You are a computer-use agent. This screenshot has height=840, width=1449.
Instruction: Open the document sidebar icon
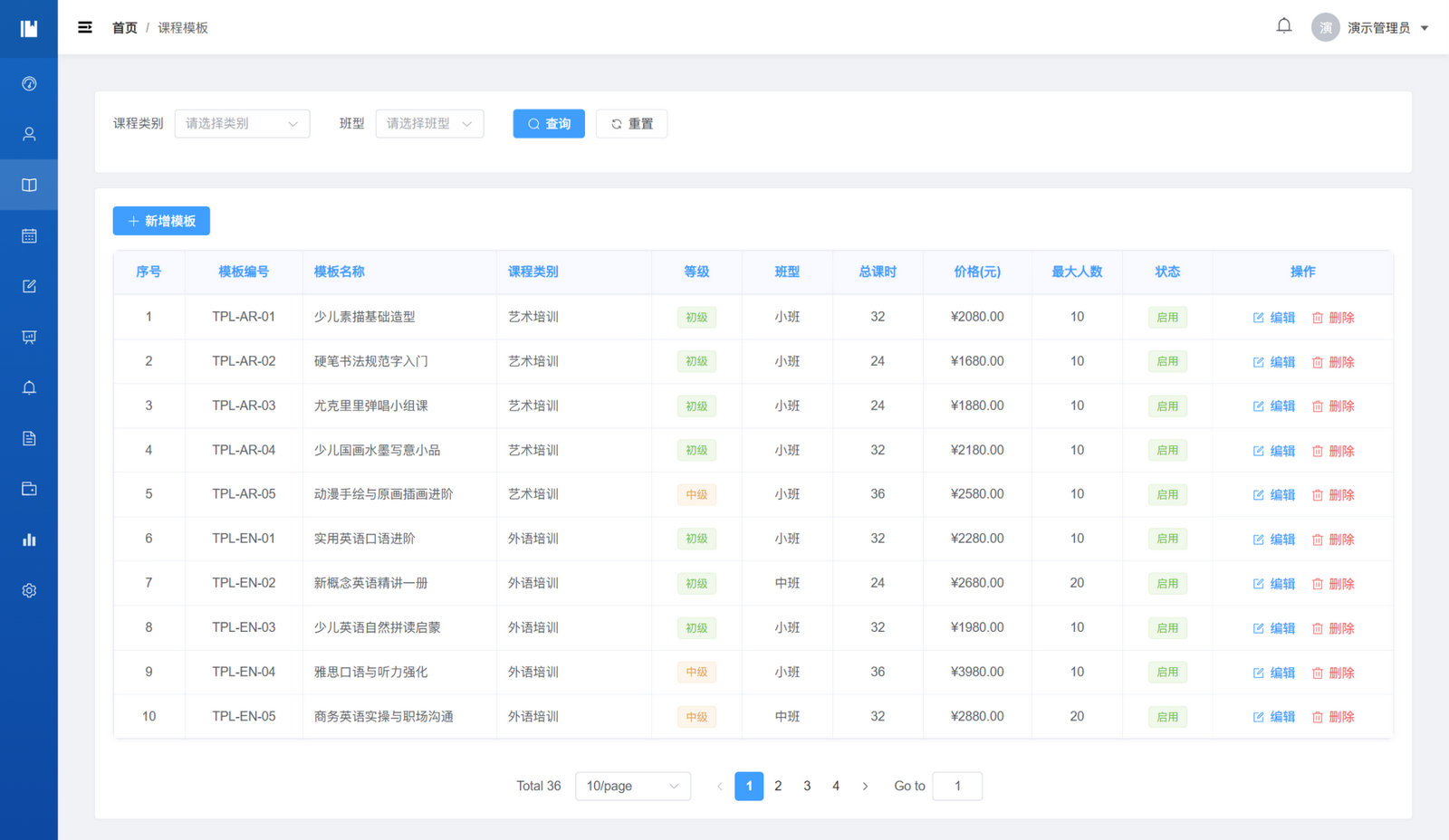[29, 438]
